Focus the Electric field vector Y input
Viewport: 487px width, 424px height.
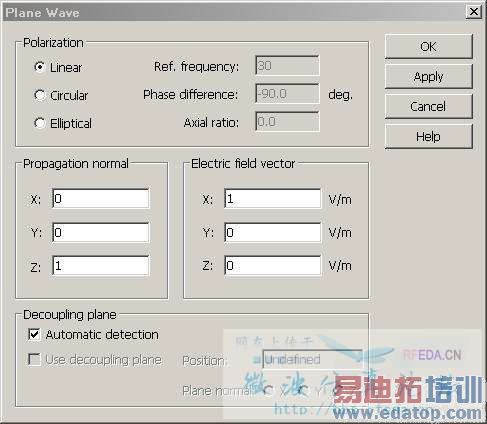(x=273, y=232)
